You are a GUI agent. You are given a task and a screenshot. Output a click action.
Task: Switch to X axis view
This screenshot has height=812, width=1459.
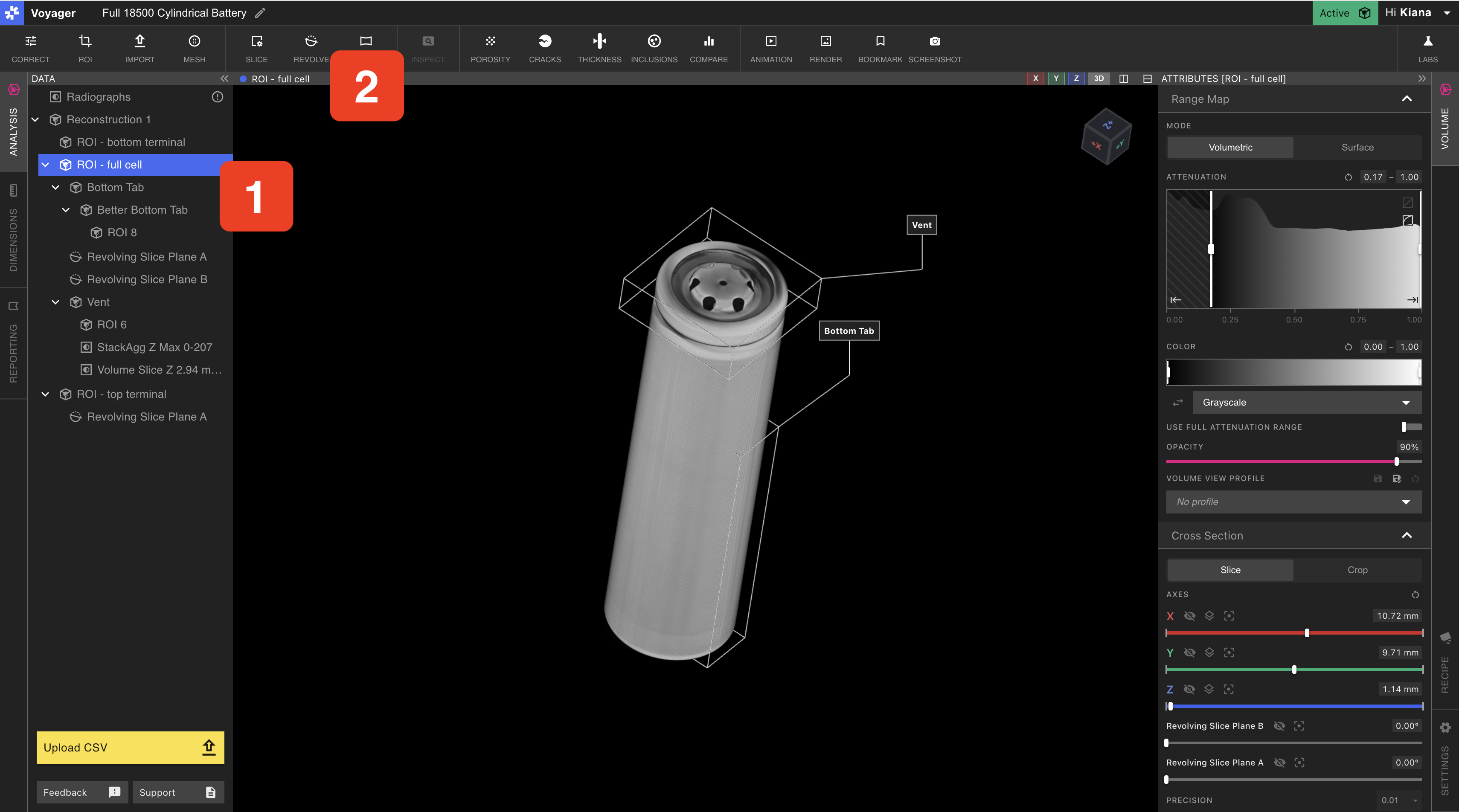coord(1035,79)
